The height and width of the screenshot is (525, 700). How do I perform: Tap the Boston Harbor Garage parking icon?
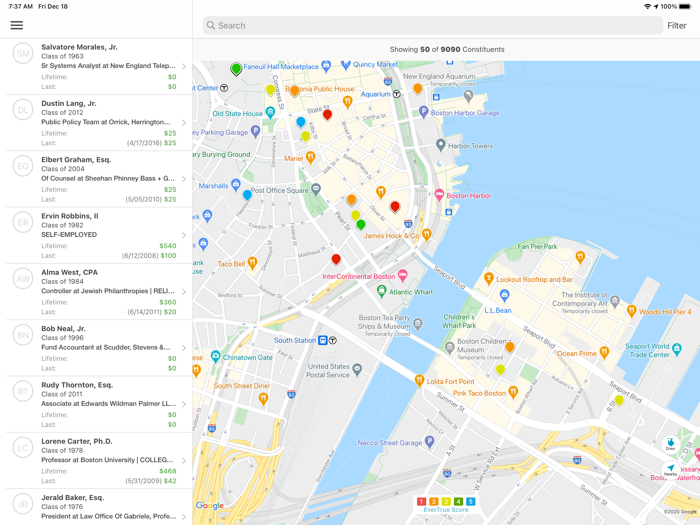(423, 112)
